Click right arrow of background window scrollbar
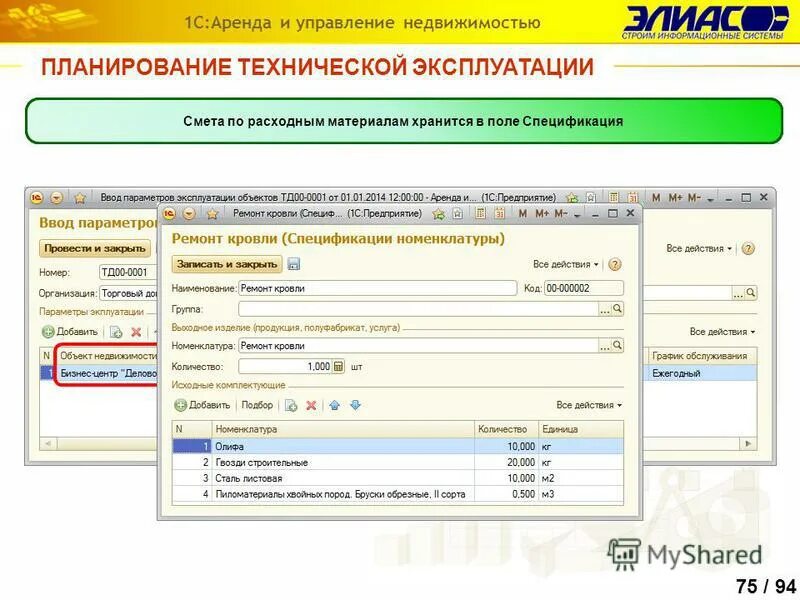This screenshot has height=600, width=800. click(748, 443)
